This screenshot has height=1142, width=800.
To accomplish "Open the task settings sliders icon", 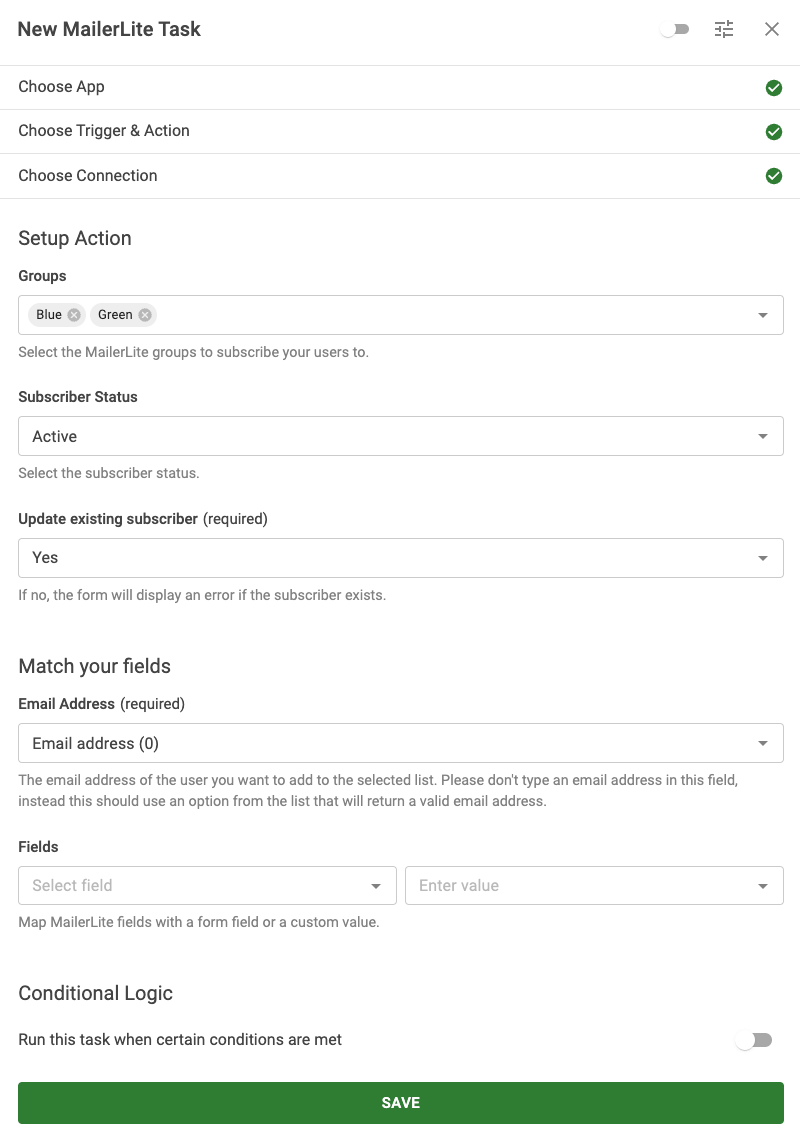I will 724,29.
